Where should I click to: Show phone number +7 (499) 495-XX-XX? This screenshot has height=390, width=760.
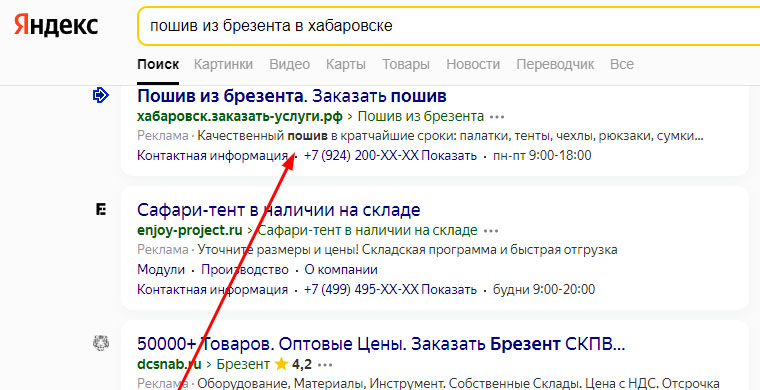(x=390, y=290)
